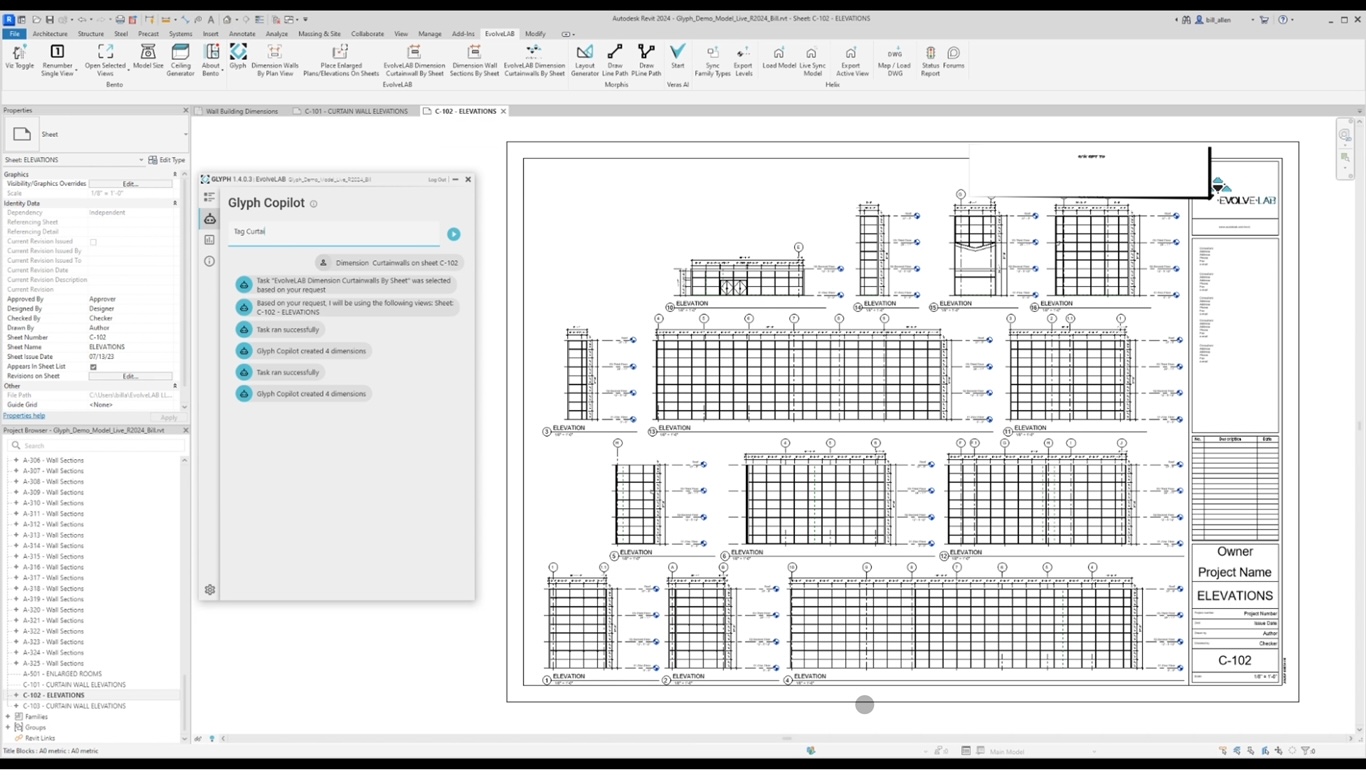Open Glyph settings gear icon

(x=210, y=590)
